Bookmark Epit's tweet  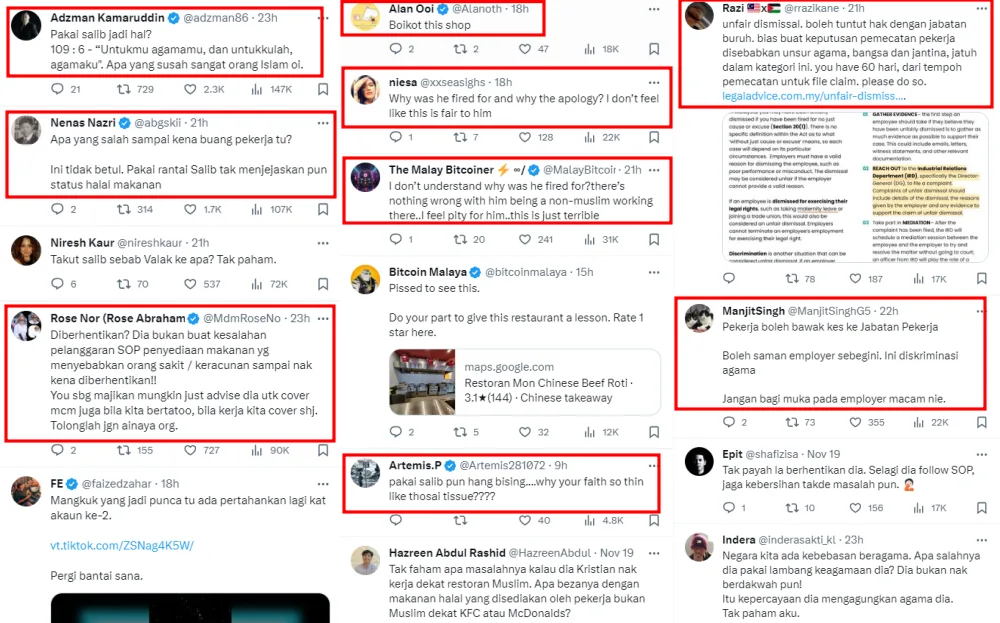(982, 508)
